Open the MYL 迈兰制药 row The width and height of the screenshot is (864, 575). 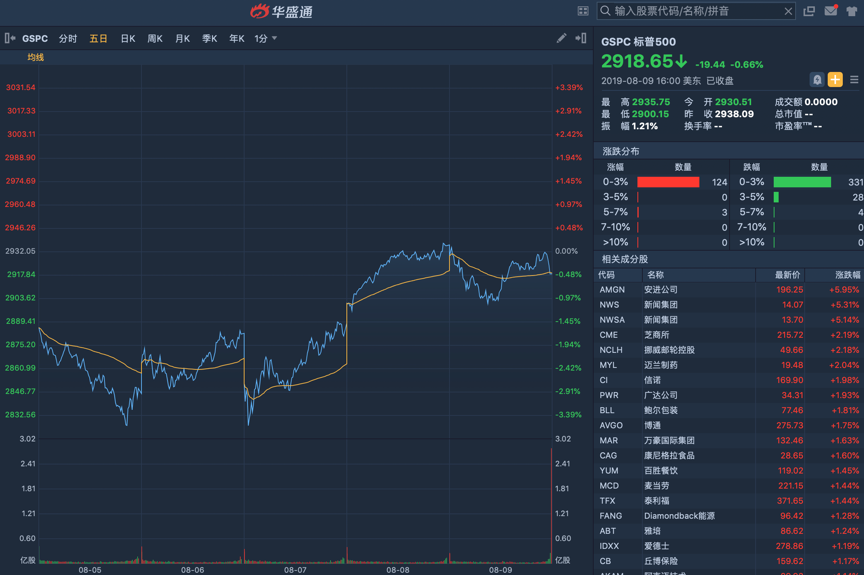click(x=729, y=365)
